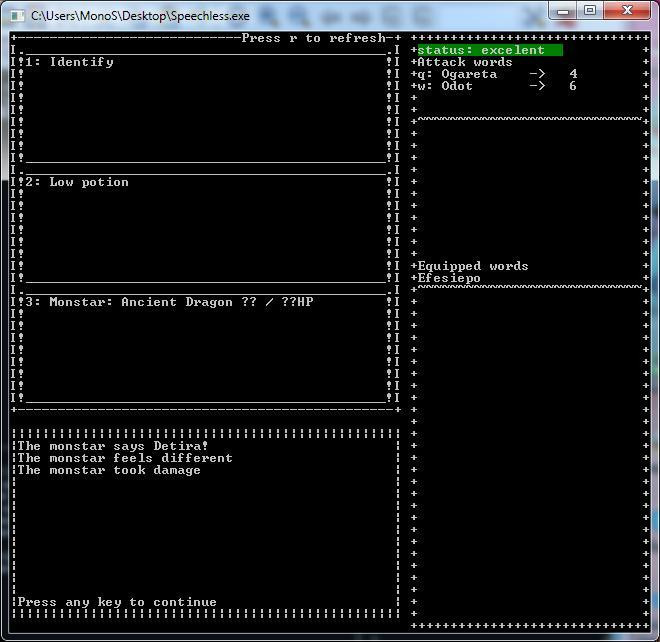Select '3: Monstar: Ancient Dragon ?? / ??HP'

(169, 302)
